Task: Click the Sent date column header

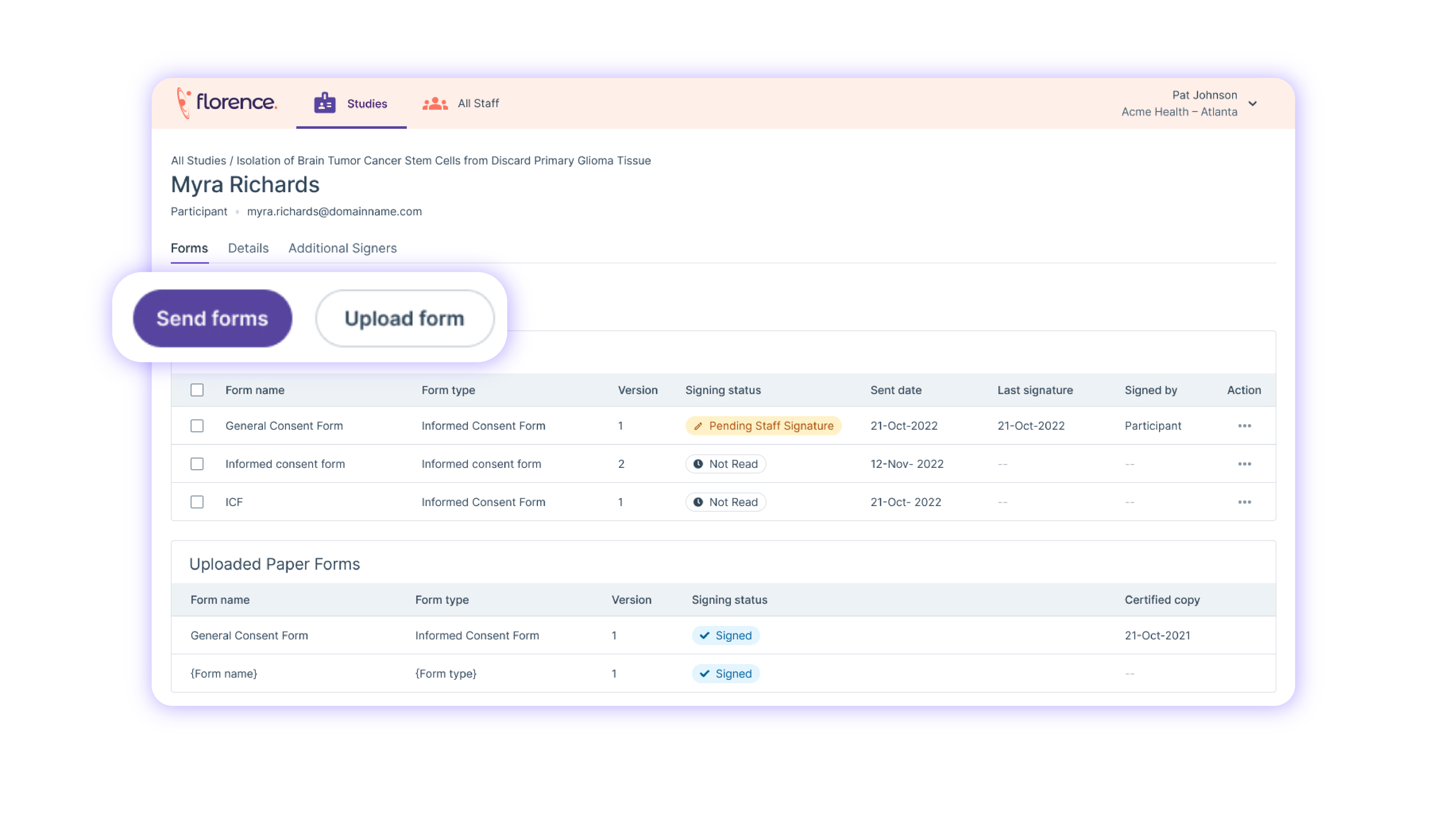Action: tap(896, 390)
